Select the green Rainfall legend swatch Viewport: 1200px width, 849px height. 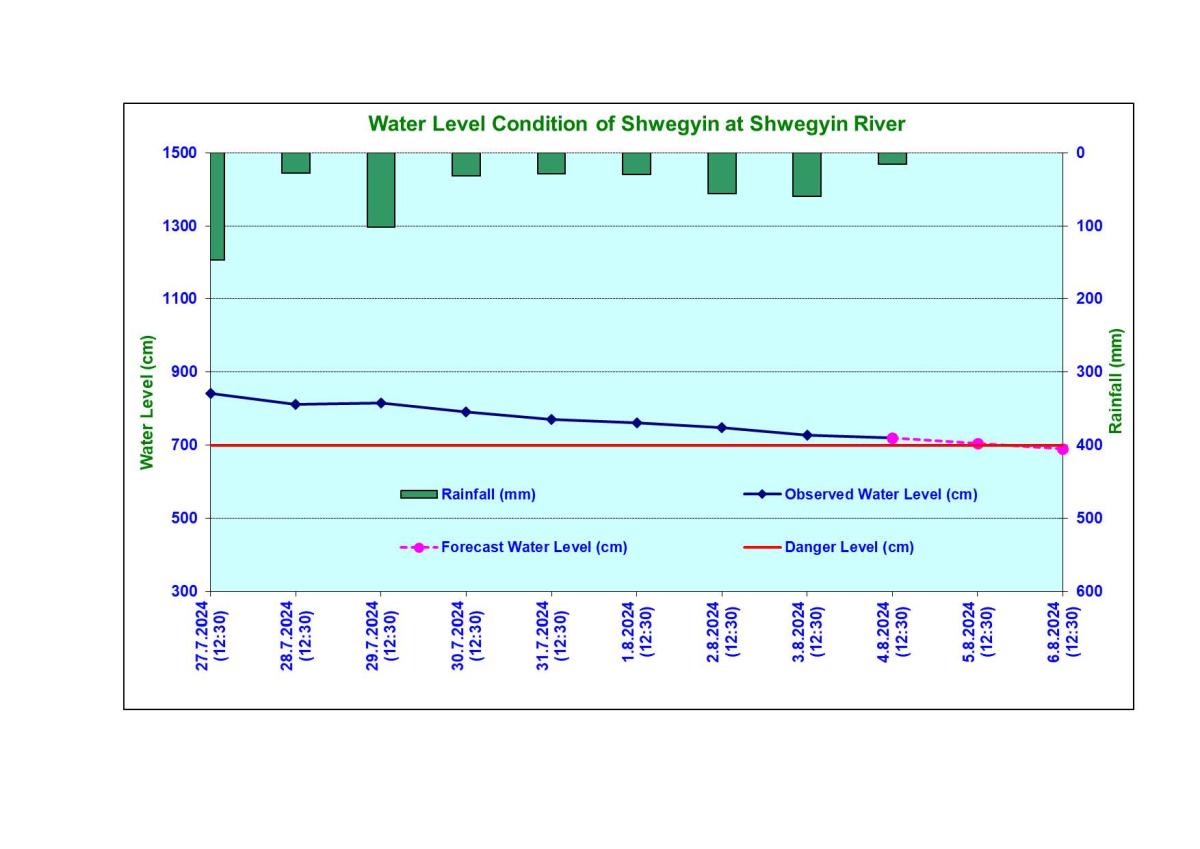pyautogui.click(x=418, y=494)
